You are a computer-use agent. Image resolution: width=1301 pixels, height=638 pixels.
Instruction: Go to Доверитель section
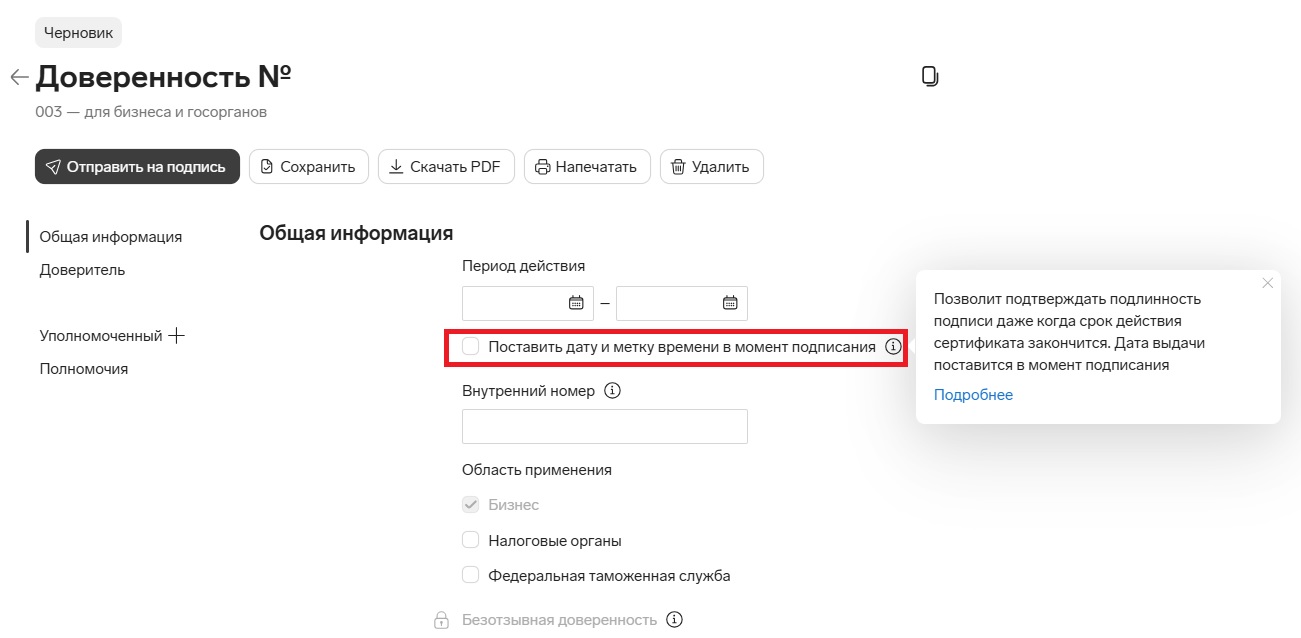pyautogui.click(x=82, y=270)
